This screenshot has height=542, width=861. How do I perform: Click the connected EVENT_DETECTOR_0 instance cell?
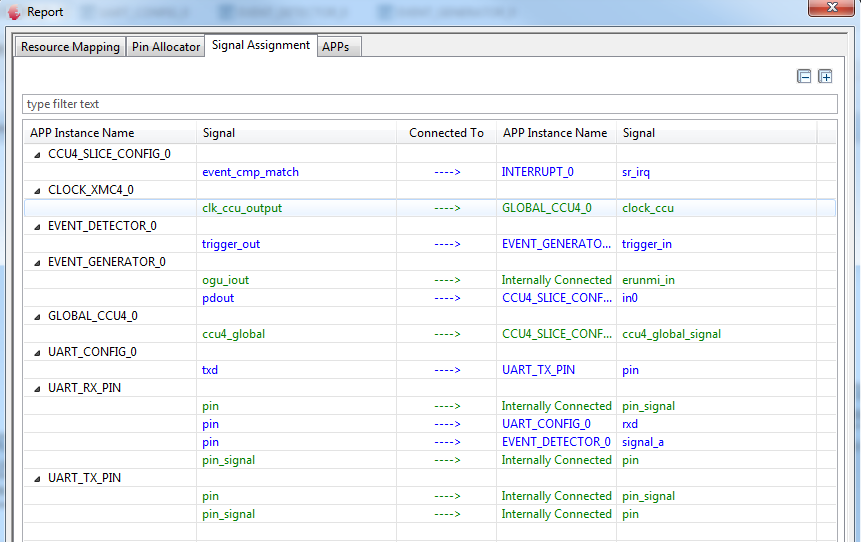[x=556, y=442]
